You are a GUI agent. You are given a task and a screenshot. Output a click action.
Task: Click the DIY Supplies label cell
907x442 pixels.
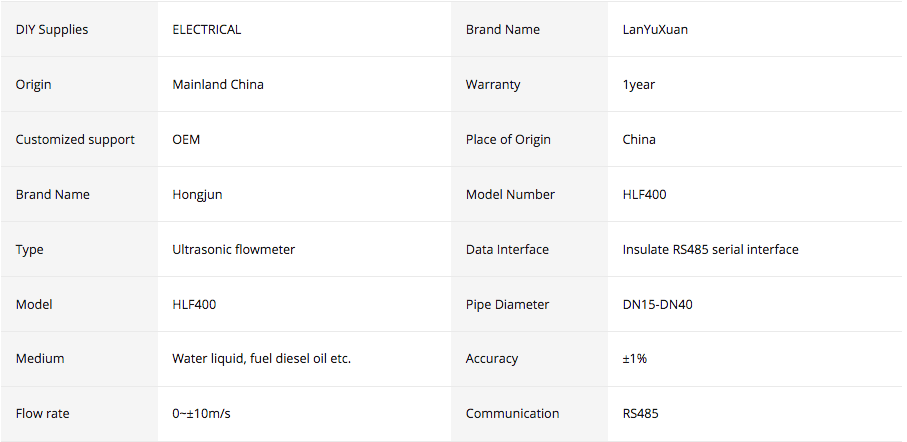click(52, 30)
